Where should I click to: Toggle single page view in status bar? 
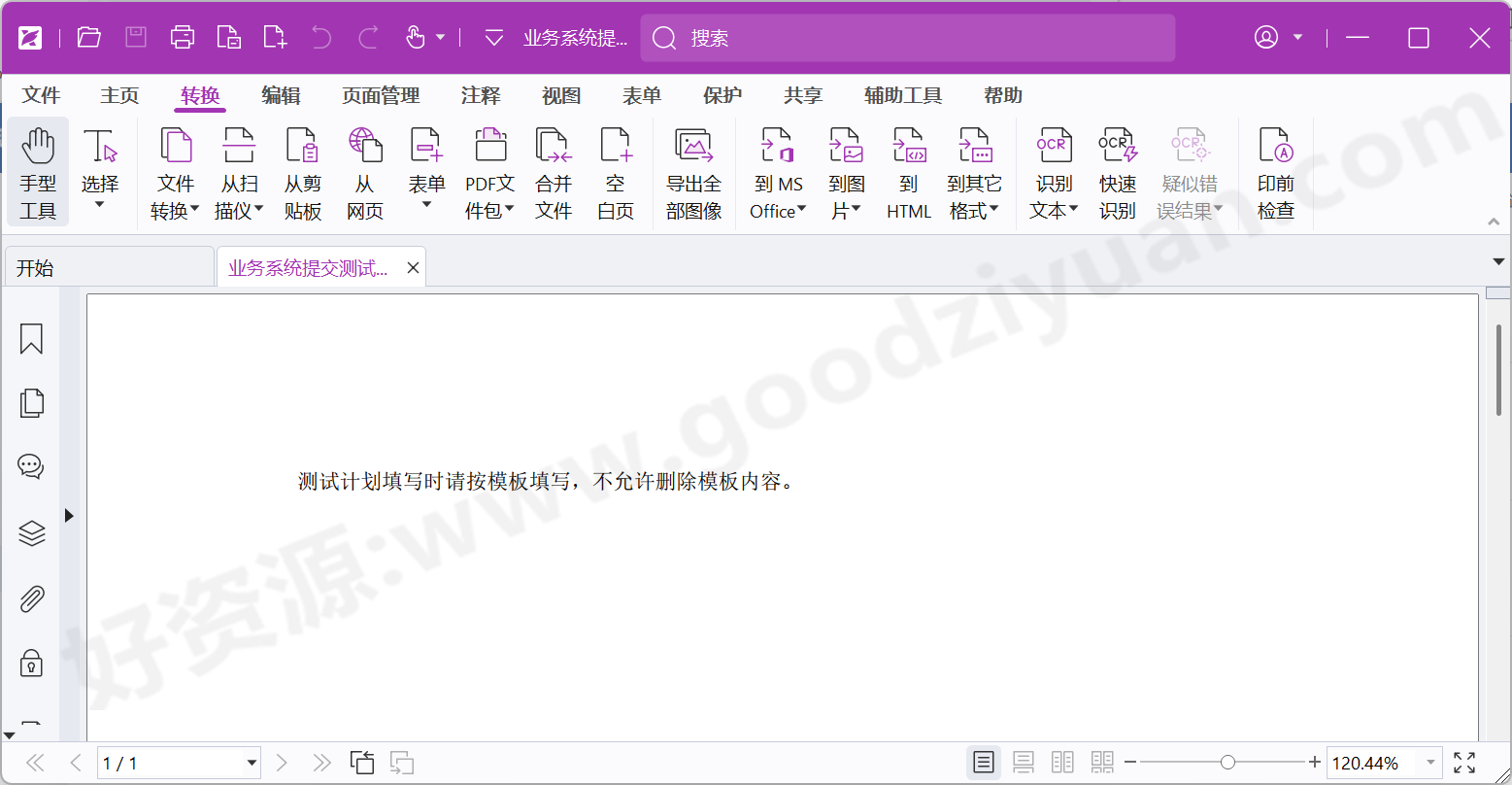[x=983, y=763]
